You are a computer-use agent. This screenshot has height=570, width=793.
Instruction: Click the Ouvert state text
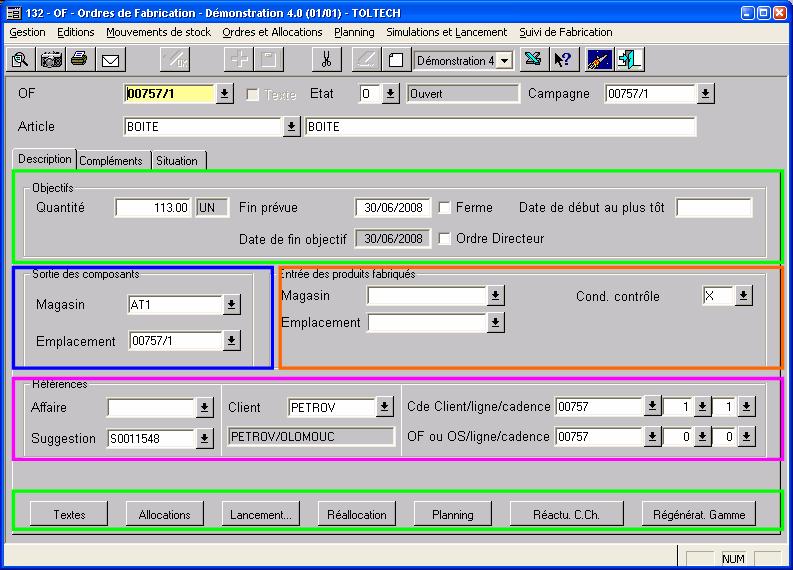point(463,94)
